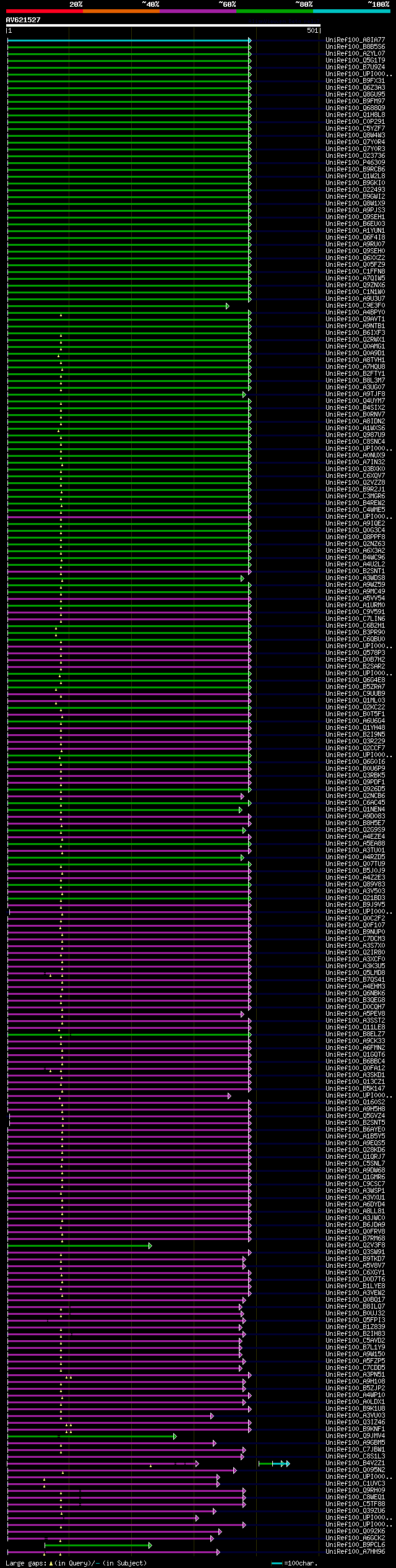Select hit label UniRef100_B6IXF3

(355, 333)
